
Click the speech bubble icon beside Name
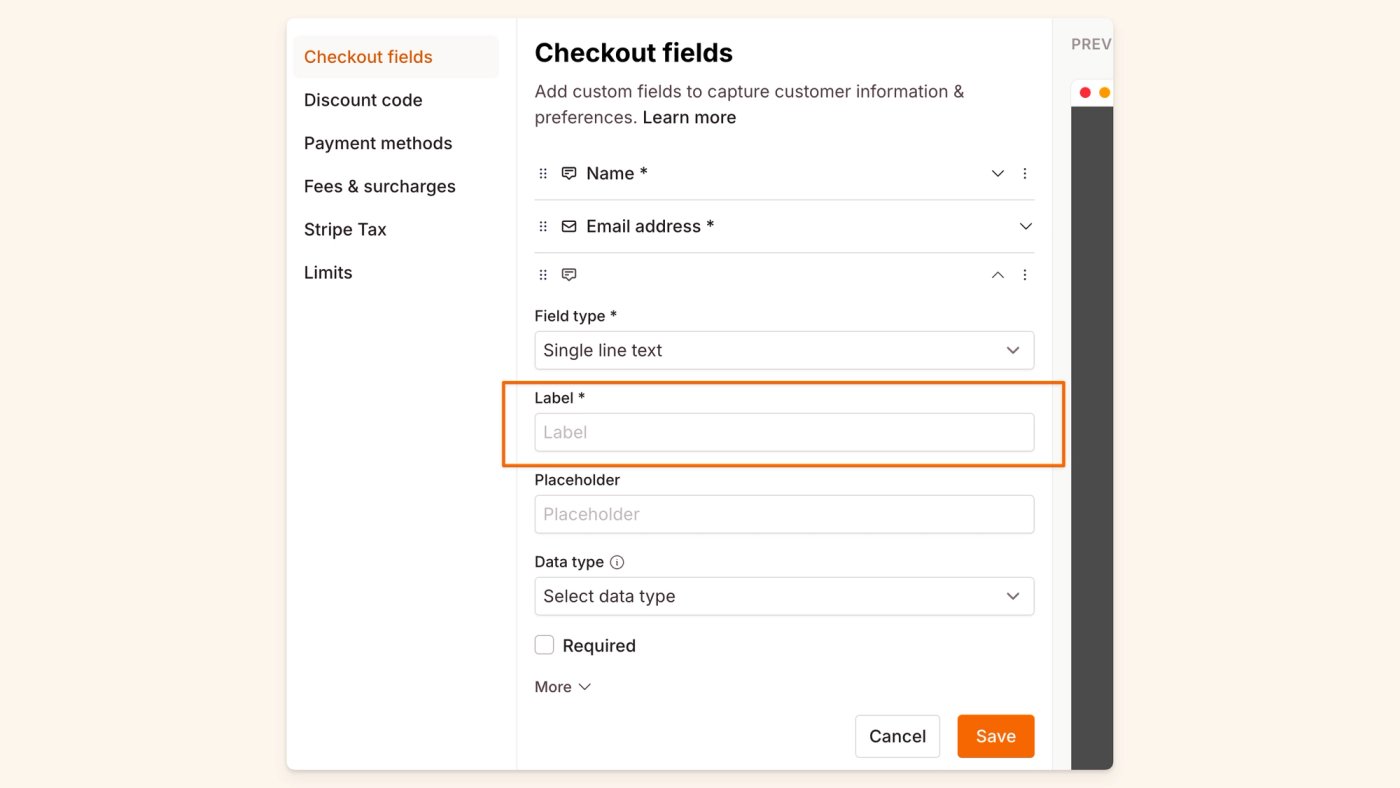tap(569, 174)
